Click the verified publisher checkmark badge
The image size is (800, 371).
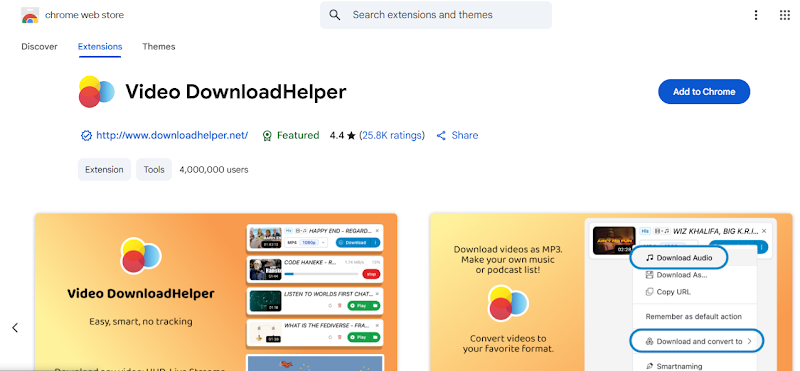[86, 136]
